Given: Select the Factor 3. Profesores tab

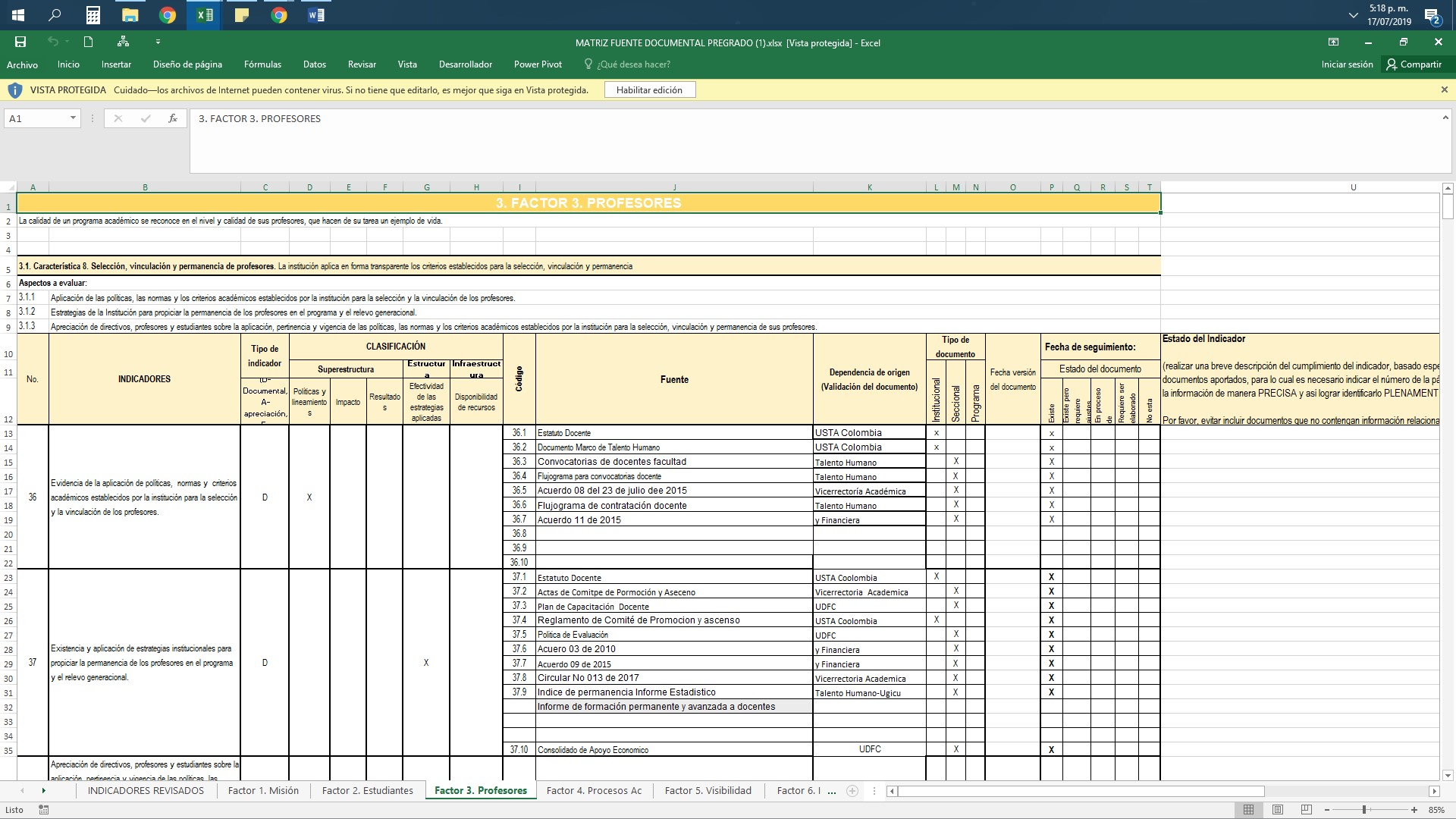Looking at the screenshot, I should click(x=481, y=790).
